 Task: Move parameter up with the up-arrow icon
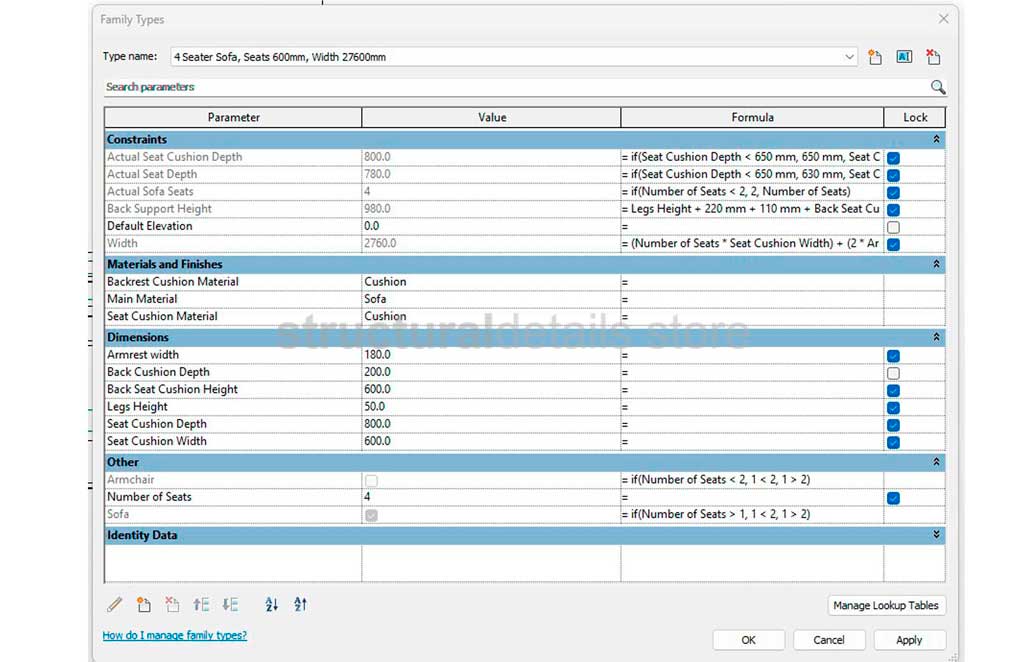[201, 604]
